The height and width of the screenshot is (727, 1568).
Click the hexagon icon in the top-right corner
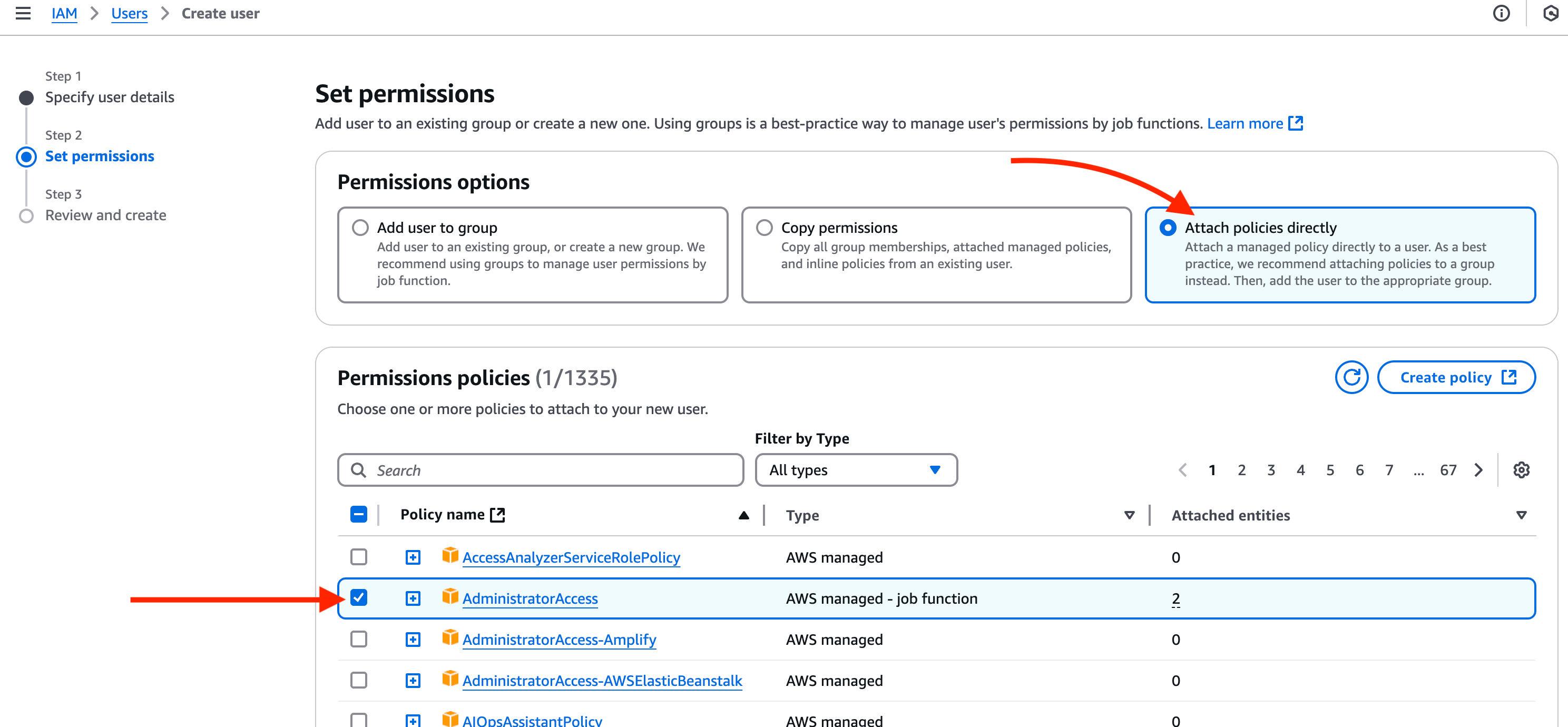(1551, 13)
